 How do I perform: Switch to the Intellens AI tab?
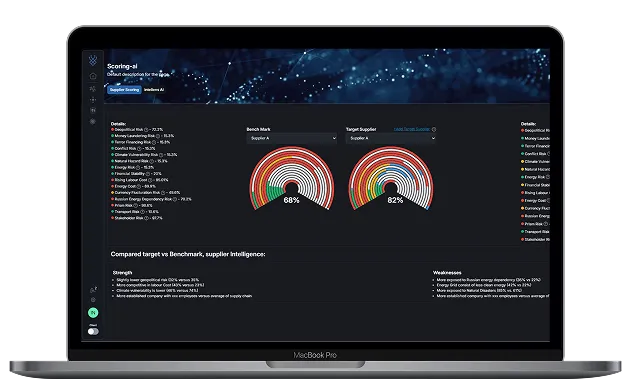(154, 90)
